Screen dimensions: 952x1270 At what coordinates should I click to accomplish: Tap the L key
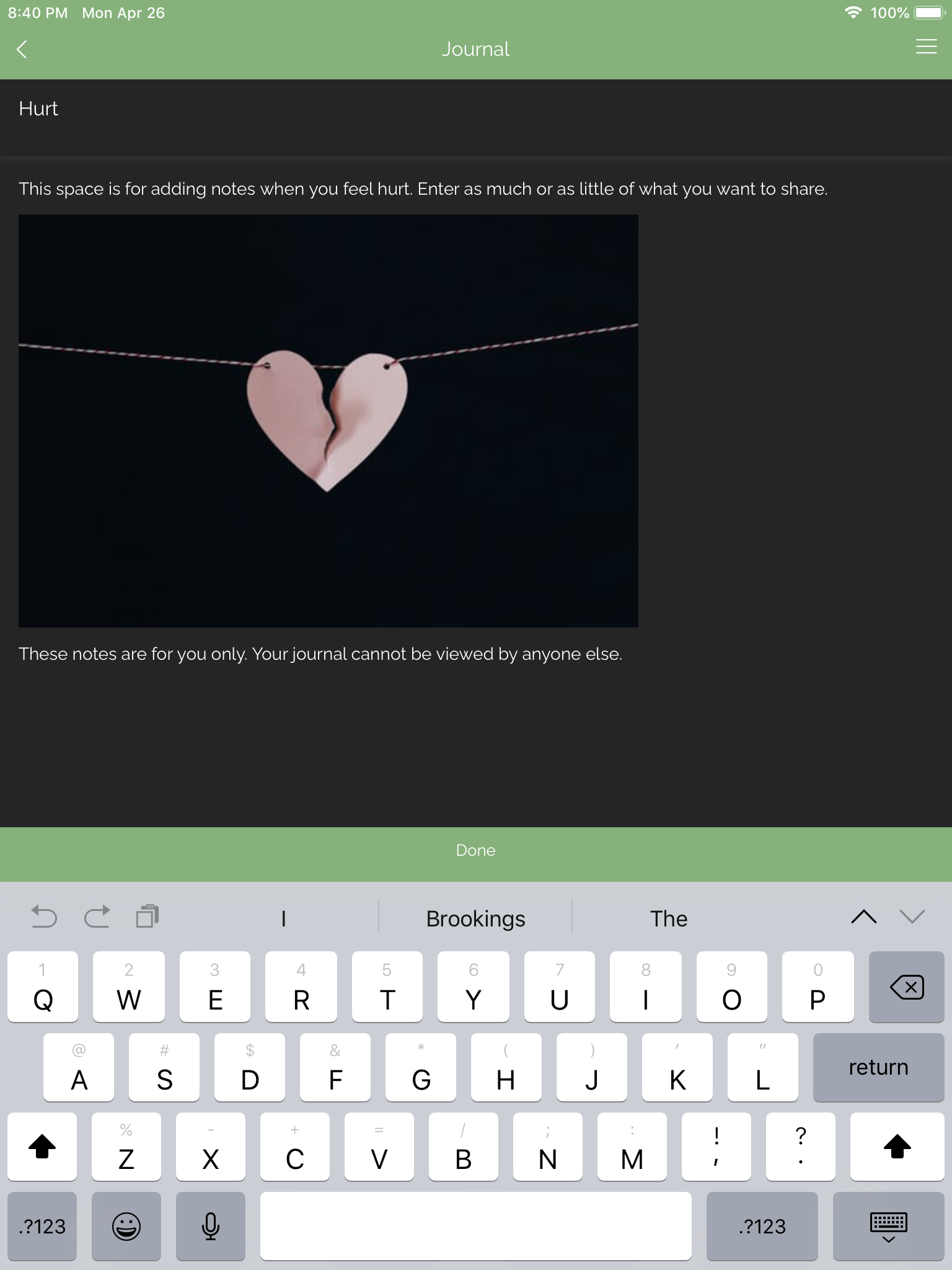(x=763, y=1067)
